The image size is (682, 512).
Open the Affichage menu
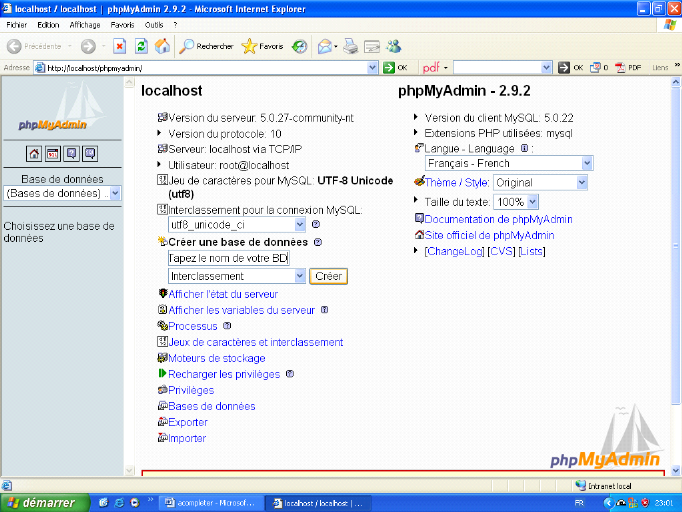(85, 25)
